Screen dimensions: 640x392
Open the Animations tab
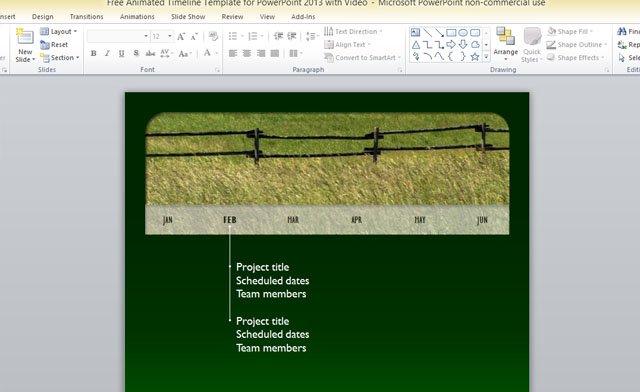(137, 17)
